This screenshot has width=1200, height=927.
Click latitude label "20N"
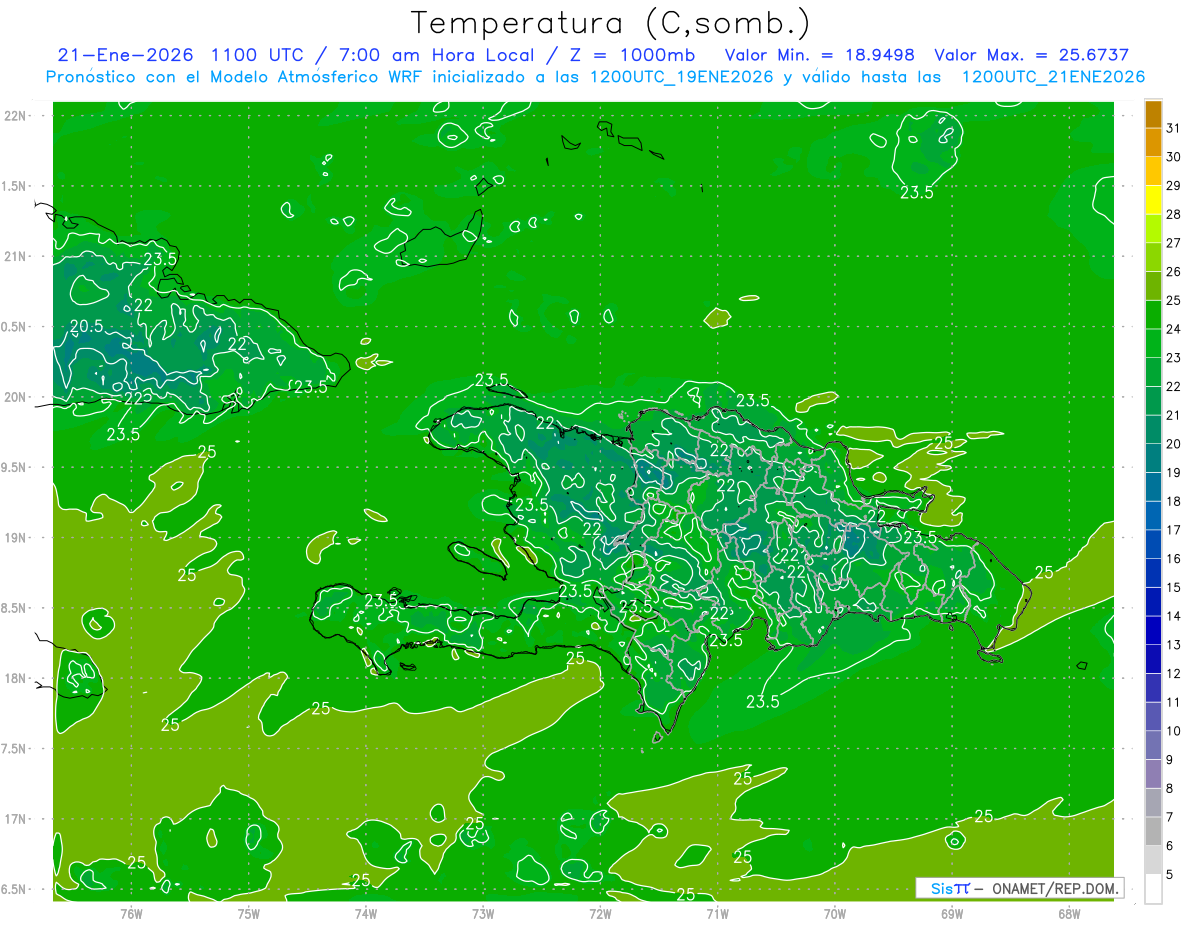click(x=17, y=397)
